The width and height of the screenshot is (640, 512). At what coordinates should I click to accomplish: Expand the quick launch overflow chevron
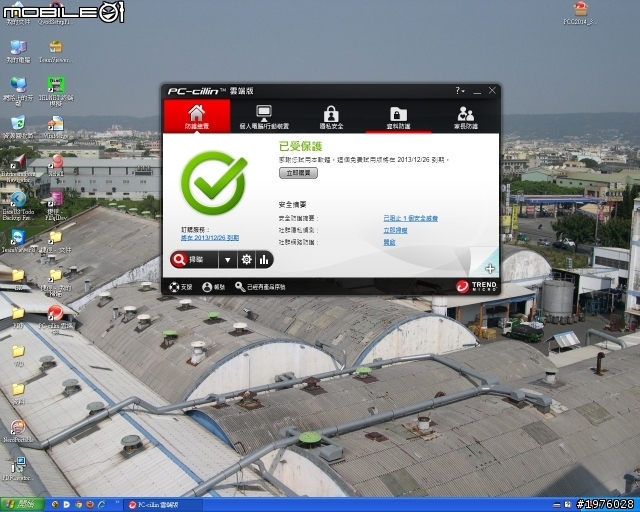pyautogui.click(x=118, y=502)
